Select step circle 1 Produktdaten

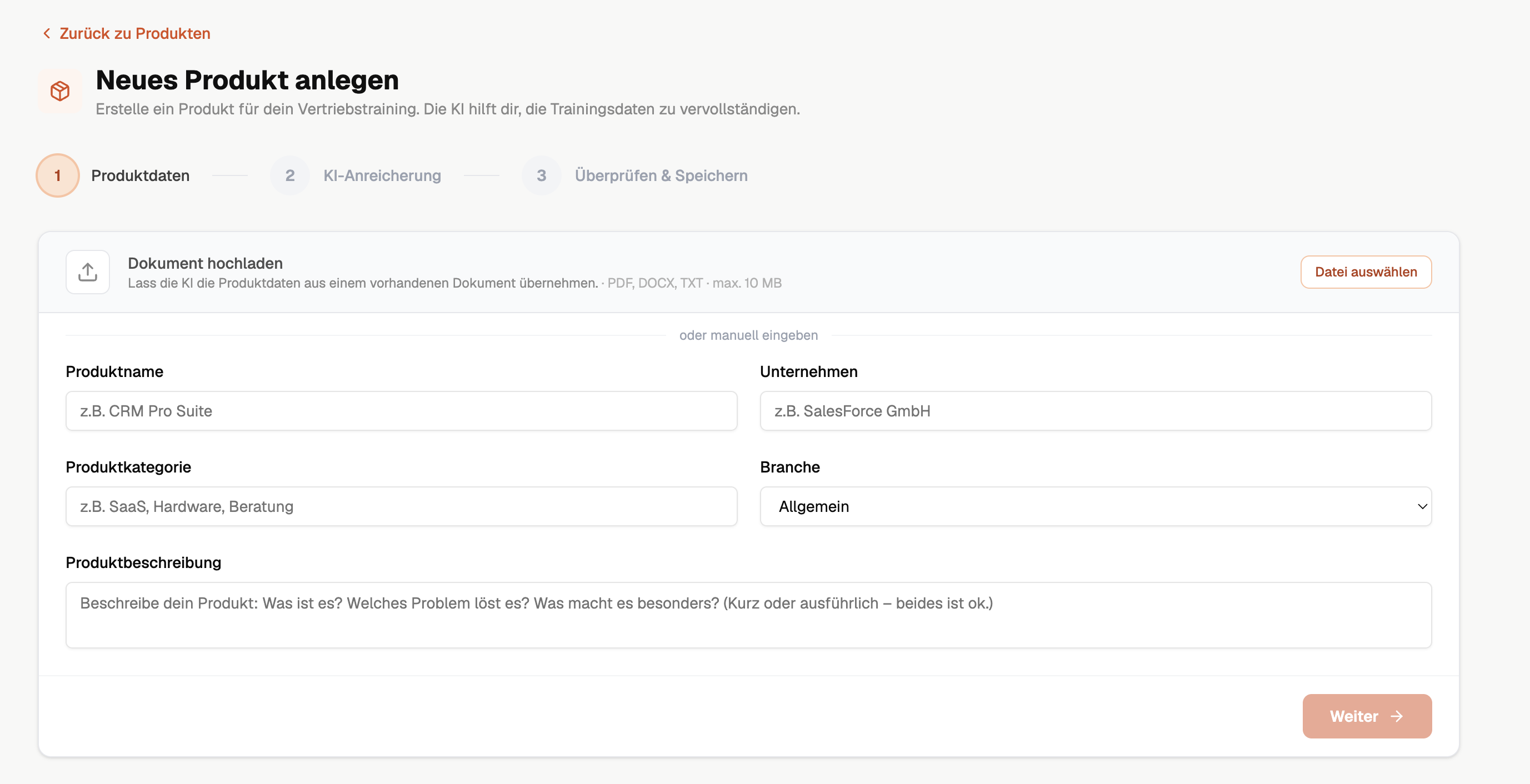click(57, 175)
